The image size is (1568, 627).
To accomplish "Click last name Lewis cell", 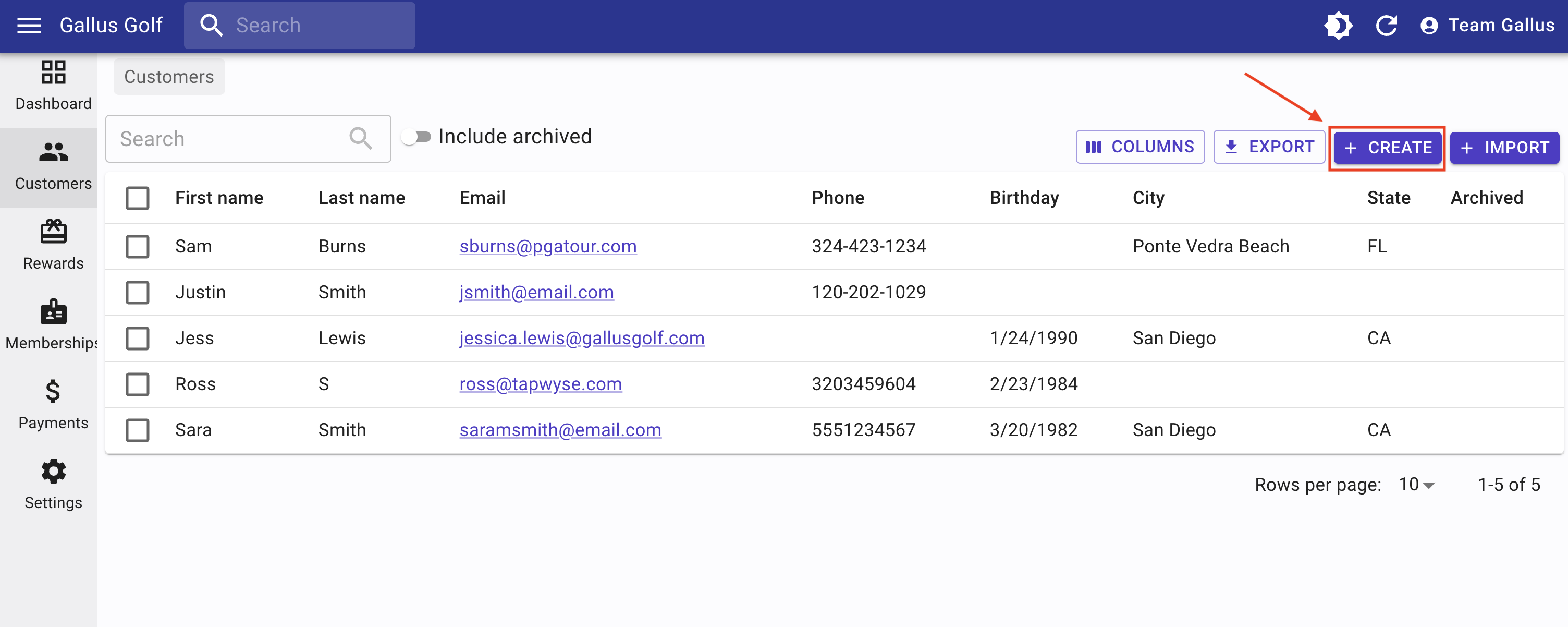I will (x=342, y=338).
